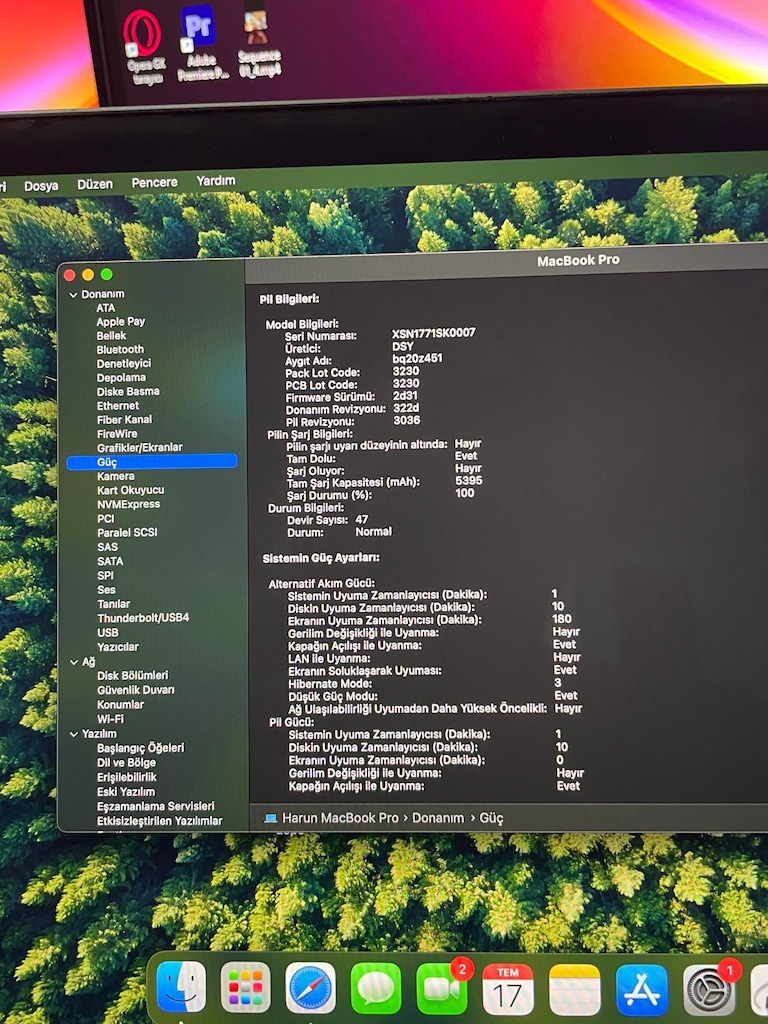Select Diske Basma in the sidebar
Image resolution: width=768 pixels, height=1024 pixels.
tap(128, 391)
